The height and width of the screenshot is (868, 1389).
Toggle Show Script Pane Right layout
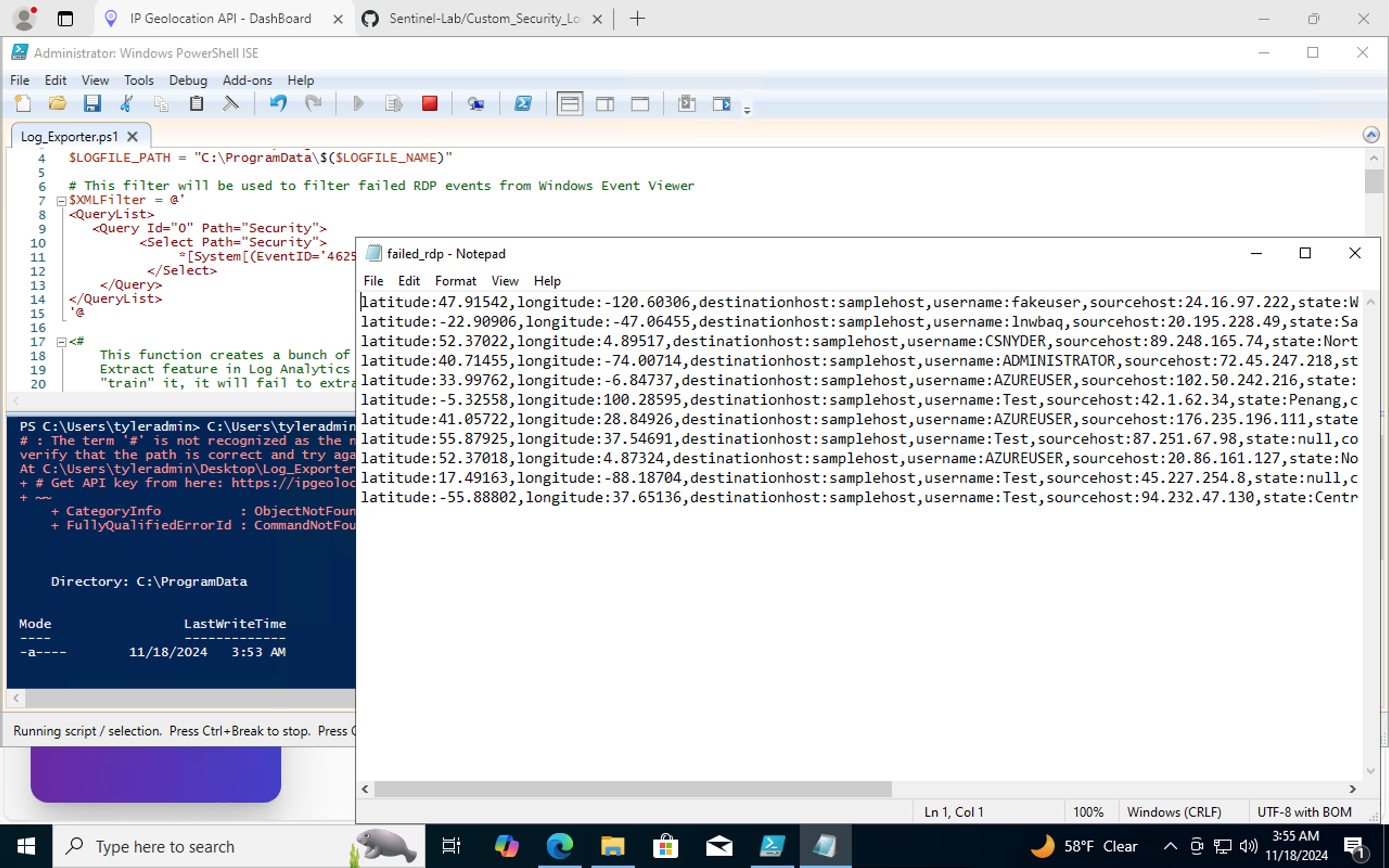coord(605,104)
